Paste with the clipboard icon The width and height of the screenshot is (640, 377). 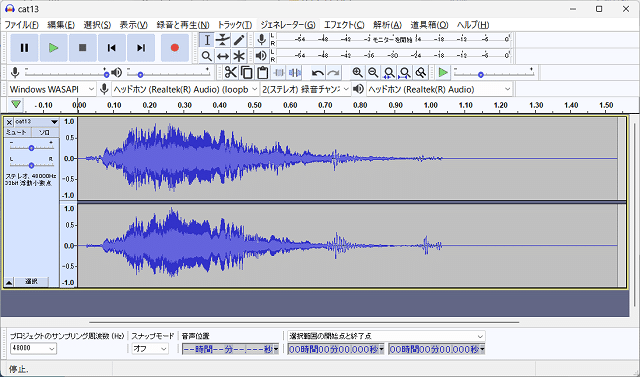(x=262, y=73)
